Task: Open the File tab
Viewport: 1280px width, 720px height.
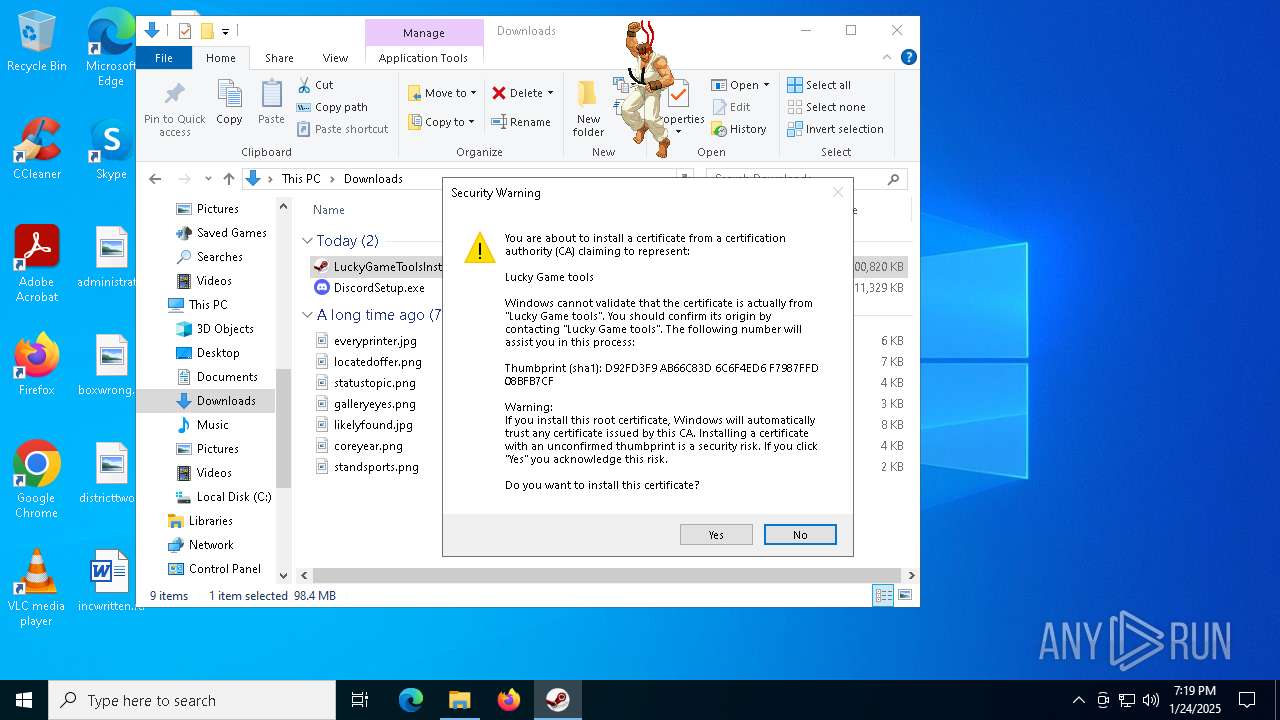Action: (x=164, y=58)
